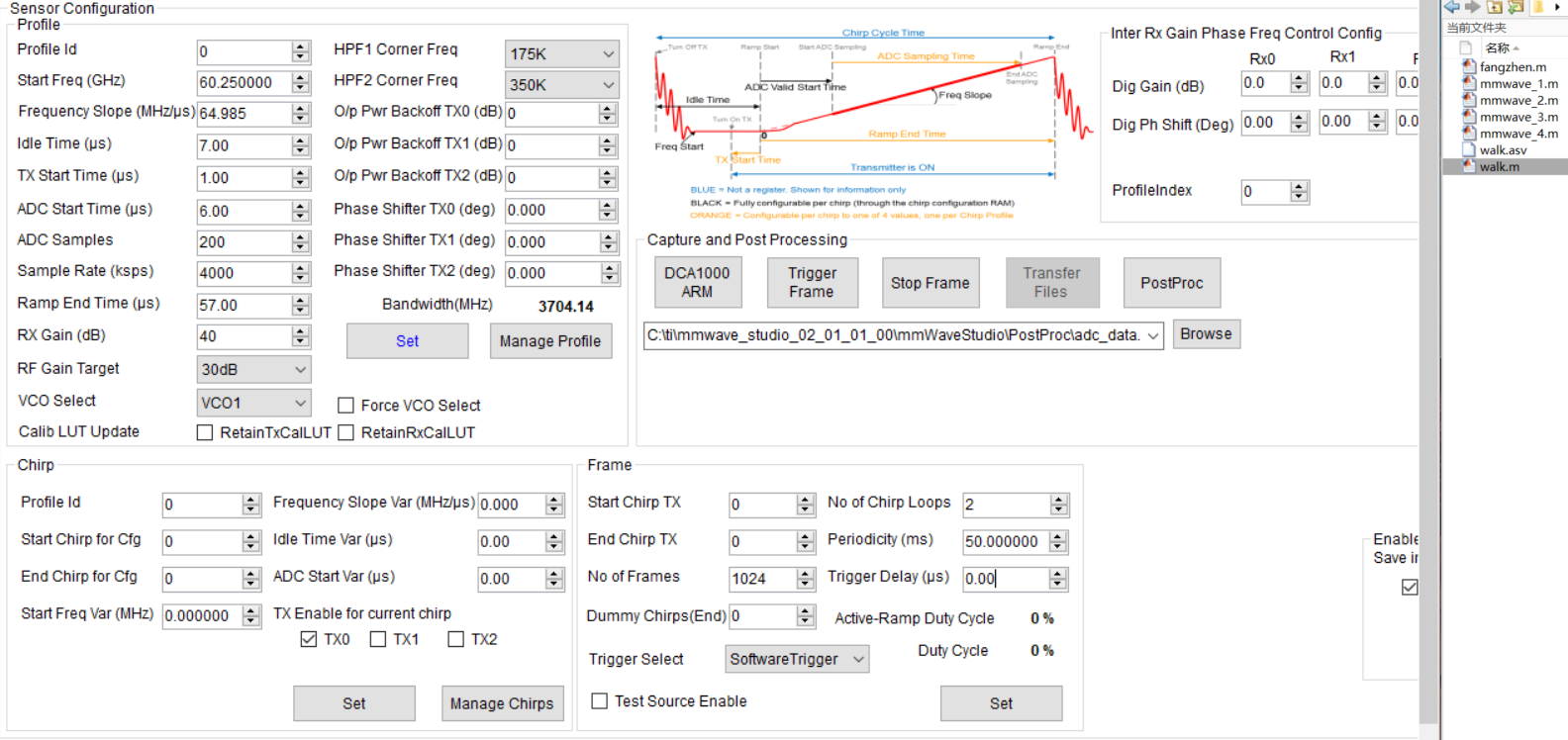Click Set in the Frame section

(x=1001, y=703)
